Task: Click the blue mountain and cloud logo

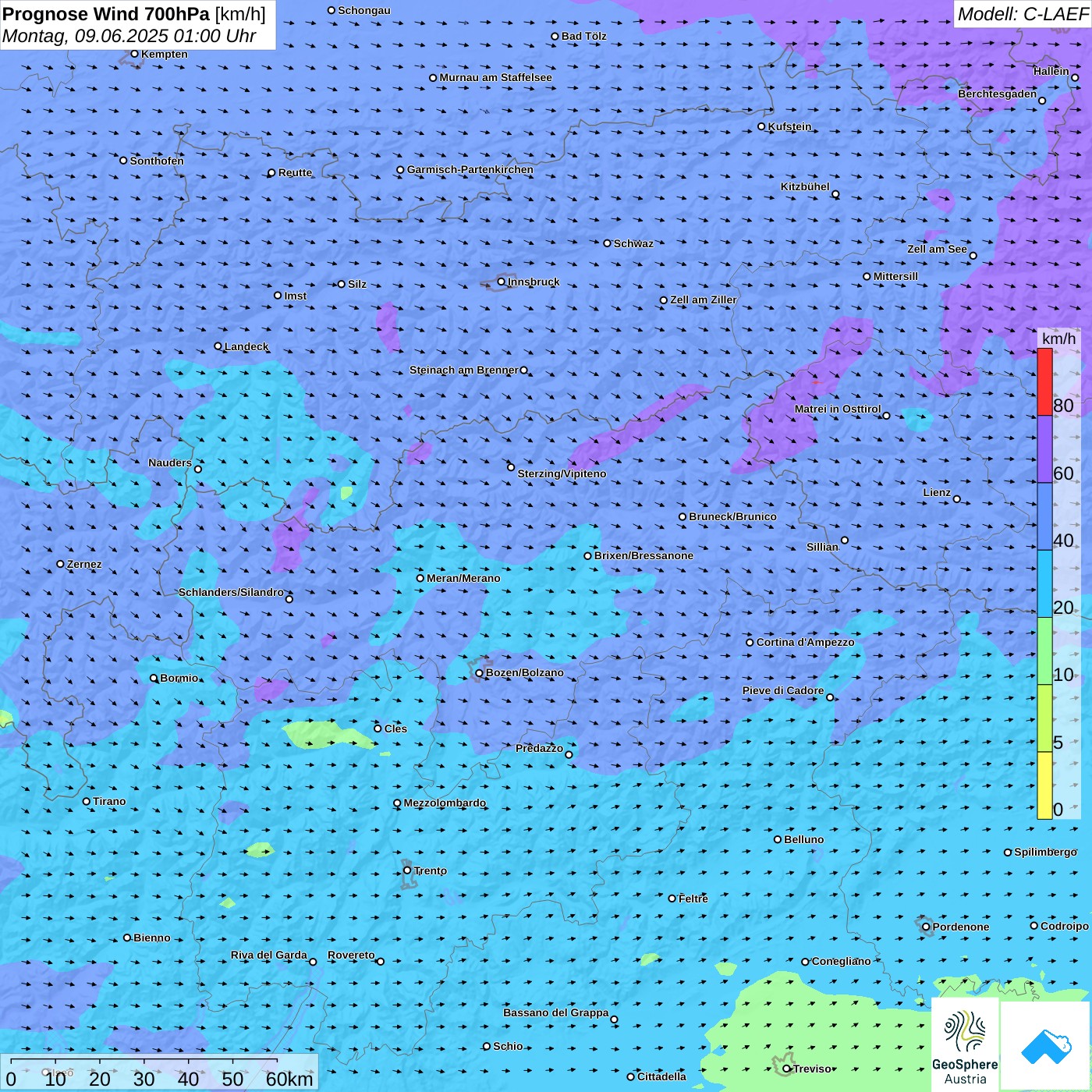Action: point(1045,1045)
